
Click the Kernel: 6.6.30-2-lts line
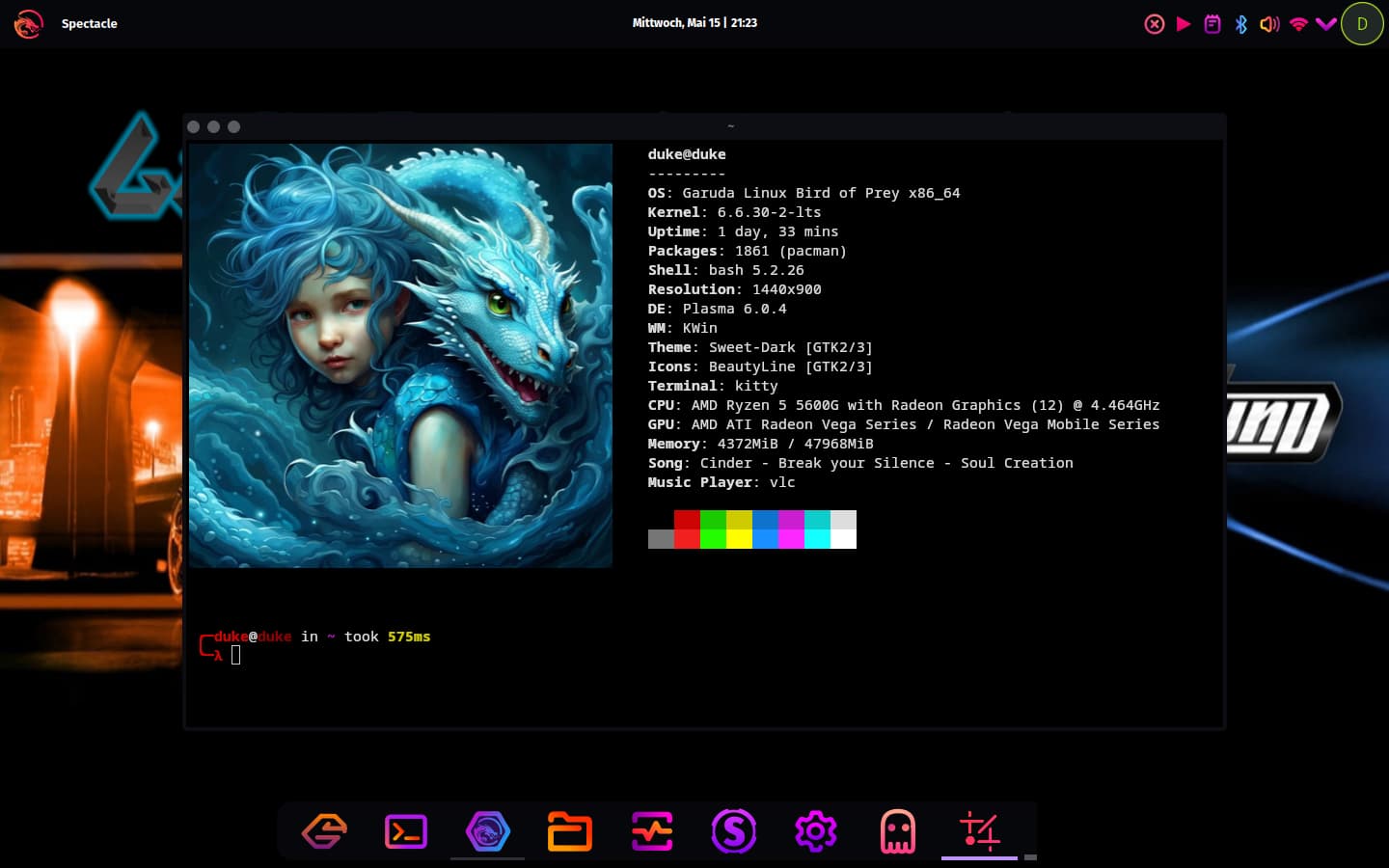(735, 212)
